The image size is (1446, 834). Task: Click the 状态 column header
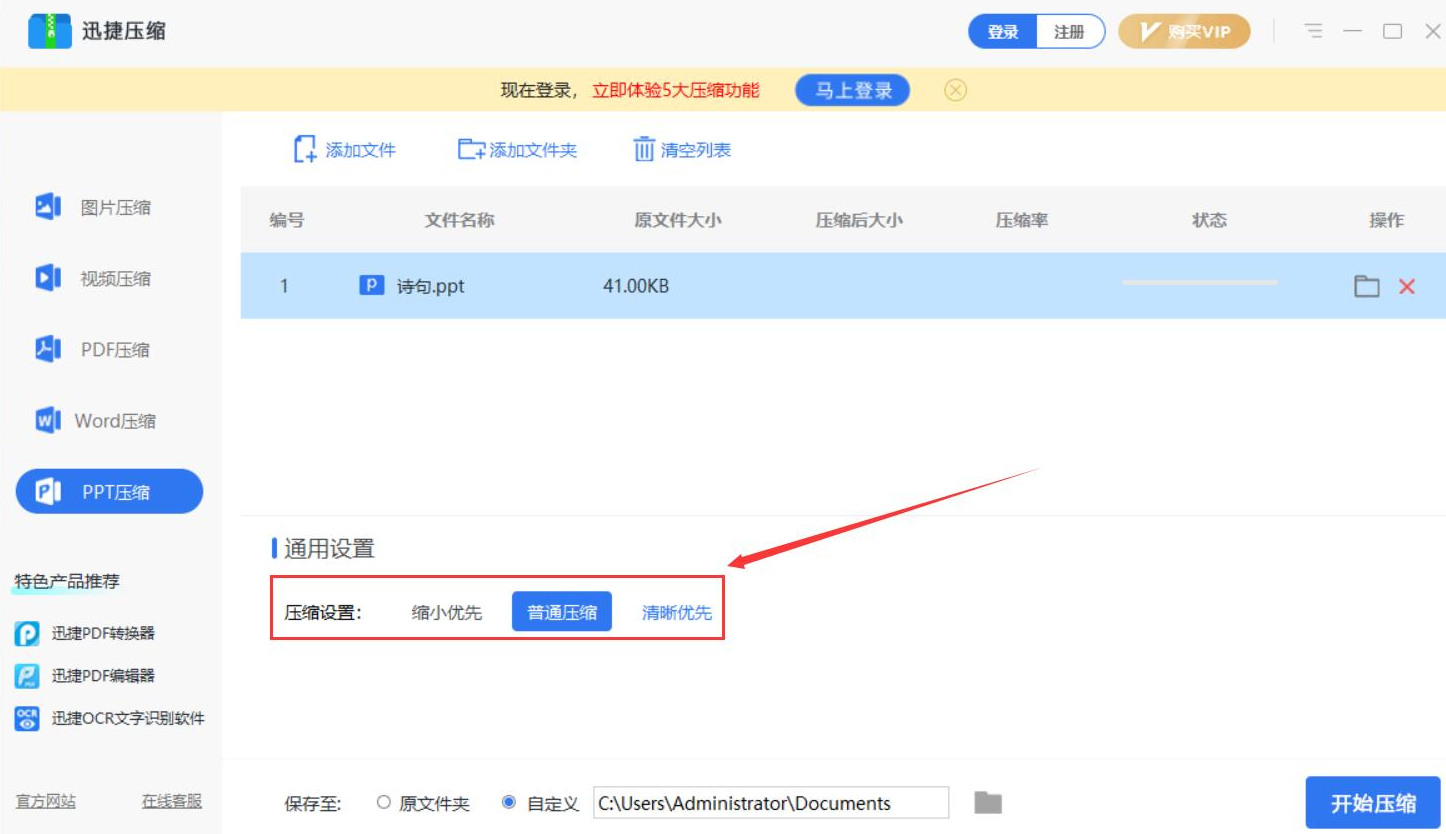[x=1209, y=220]
